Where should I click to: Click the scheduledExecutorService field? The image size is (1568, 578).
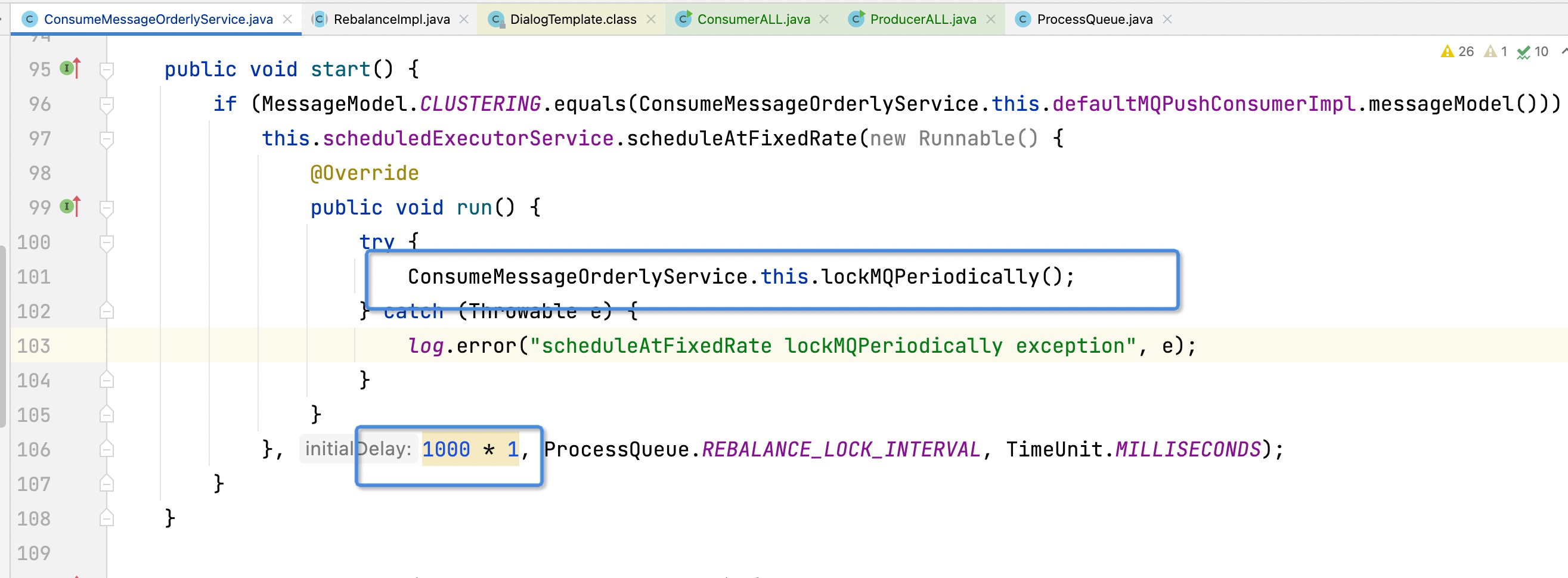coord(467,139)
